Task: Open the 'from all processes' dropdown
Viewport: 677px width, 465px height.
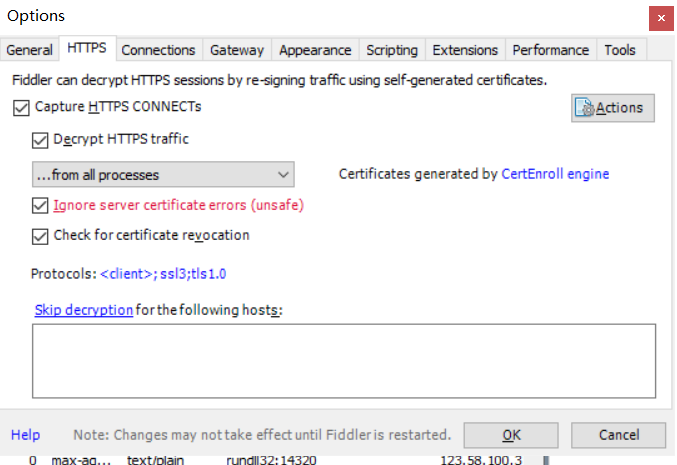Action: (x=162, y=175)
